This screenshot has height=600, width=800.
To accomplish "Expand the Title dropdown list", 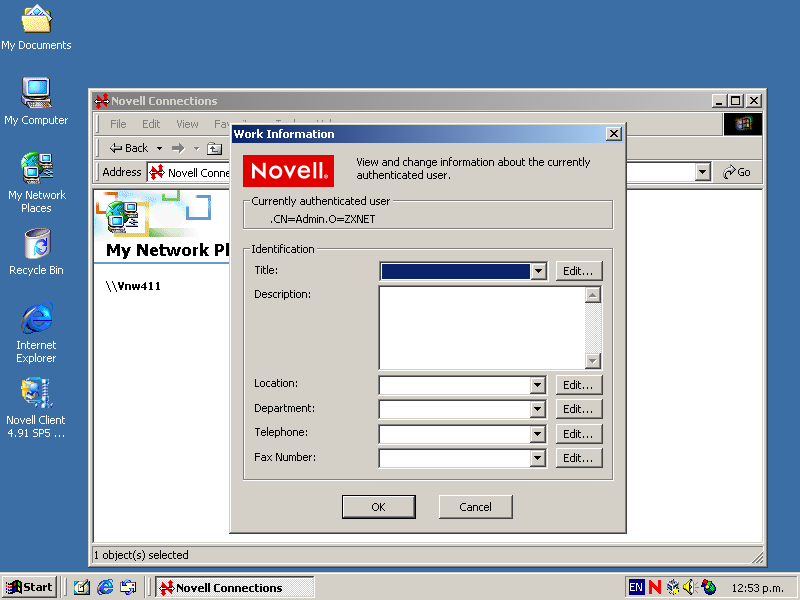I will 538,271.
